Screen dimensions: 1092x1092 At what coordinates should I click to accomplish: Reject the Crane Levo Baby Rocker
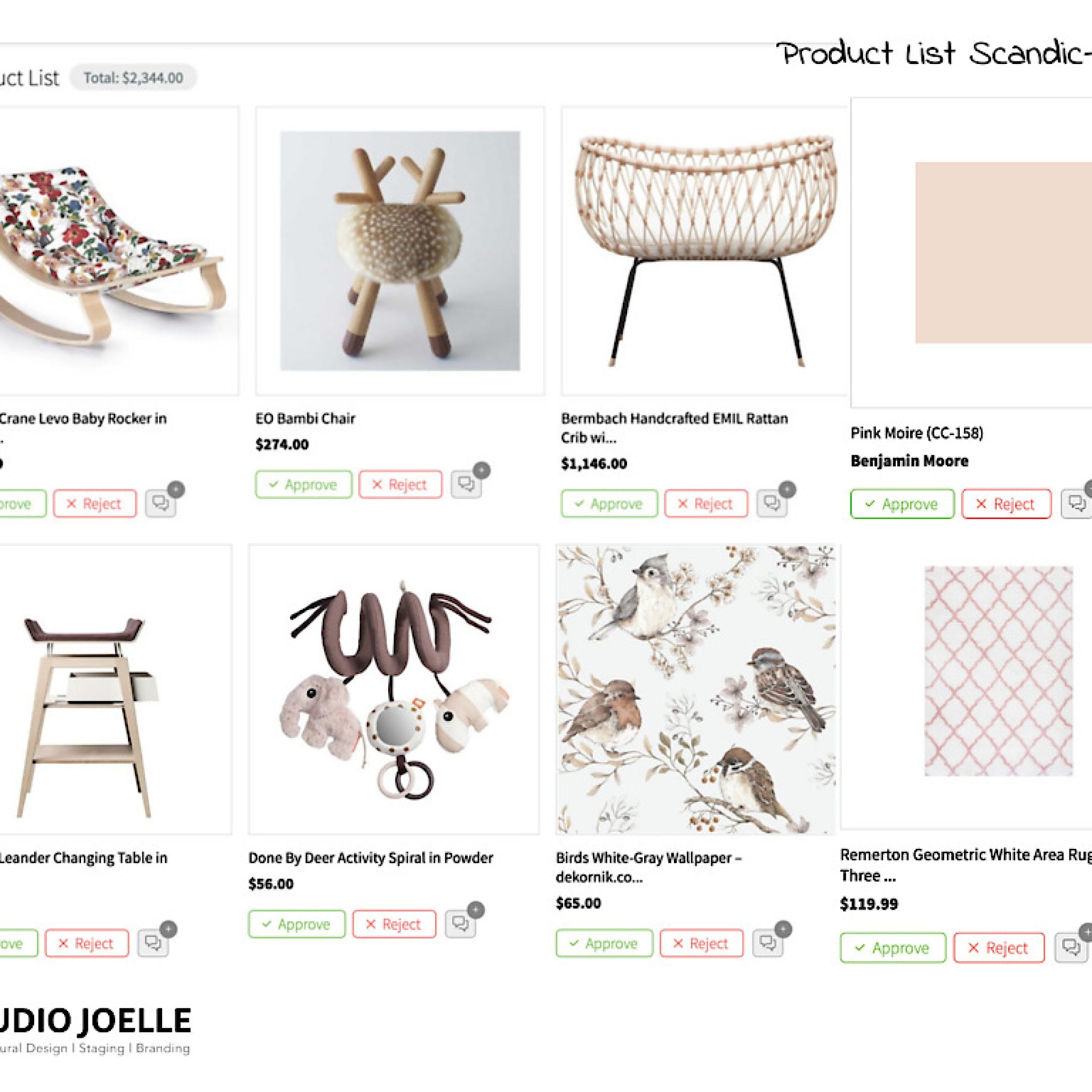95,503
